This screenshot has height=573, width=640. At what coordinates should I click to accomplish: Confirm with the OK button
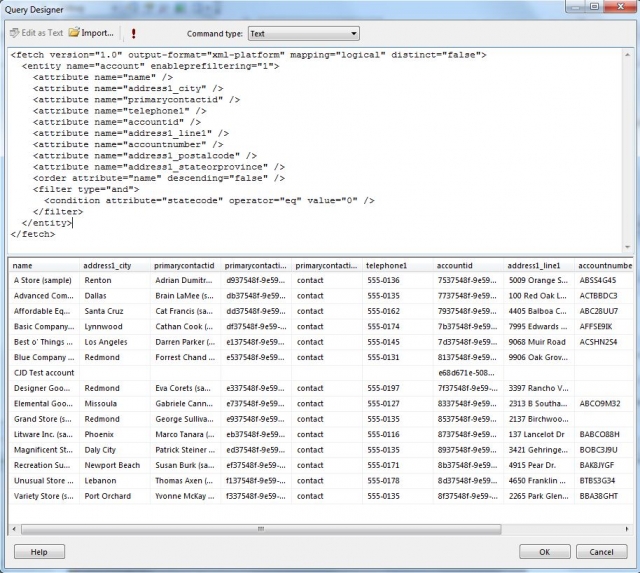point(544,552)
